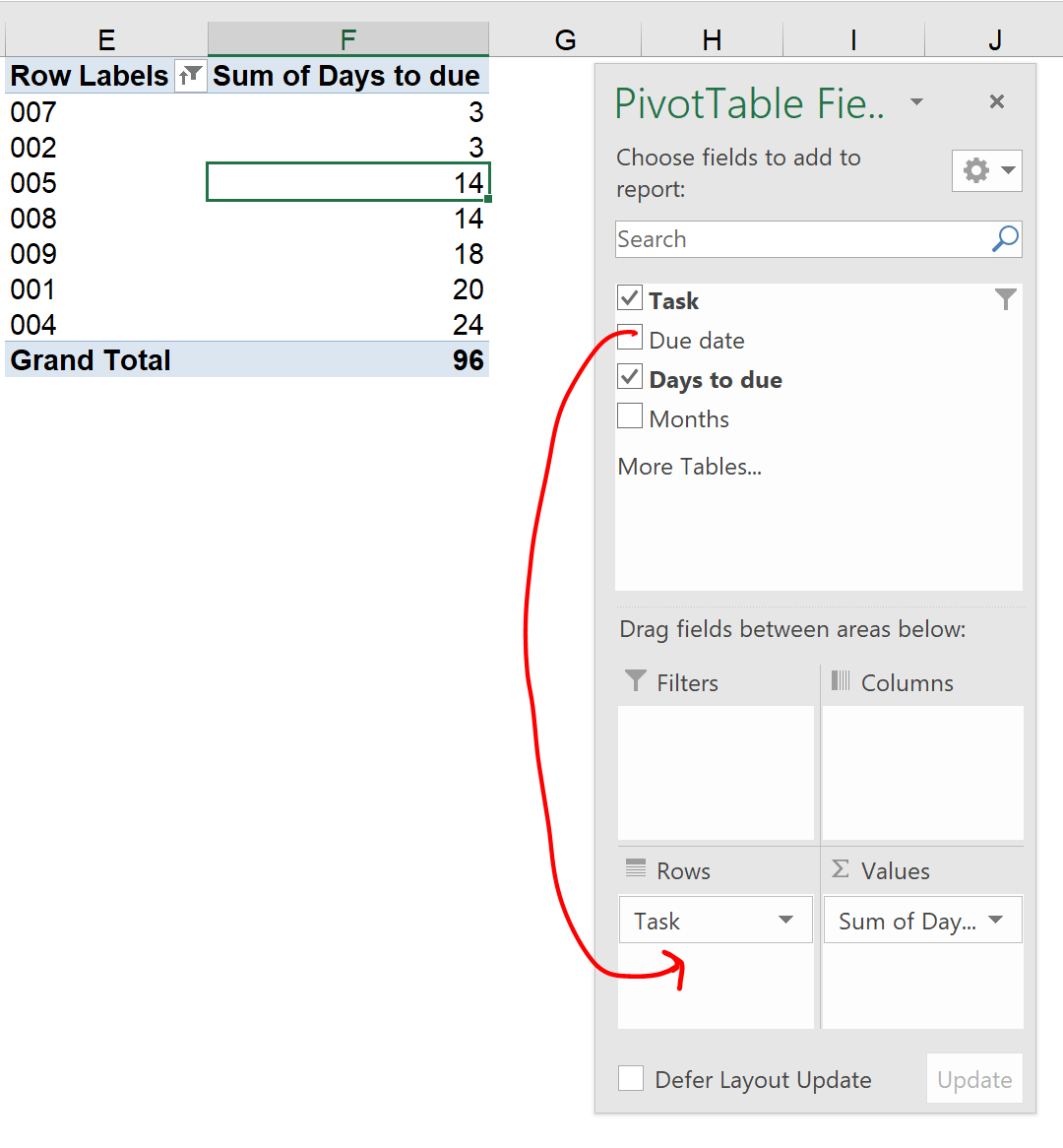Screen dimensions: 1063x1148
Task: Expand the Task dropdown in Rows area
Action: (x=785, y=920)
